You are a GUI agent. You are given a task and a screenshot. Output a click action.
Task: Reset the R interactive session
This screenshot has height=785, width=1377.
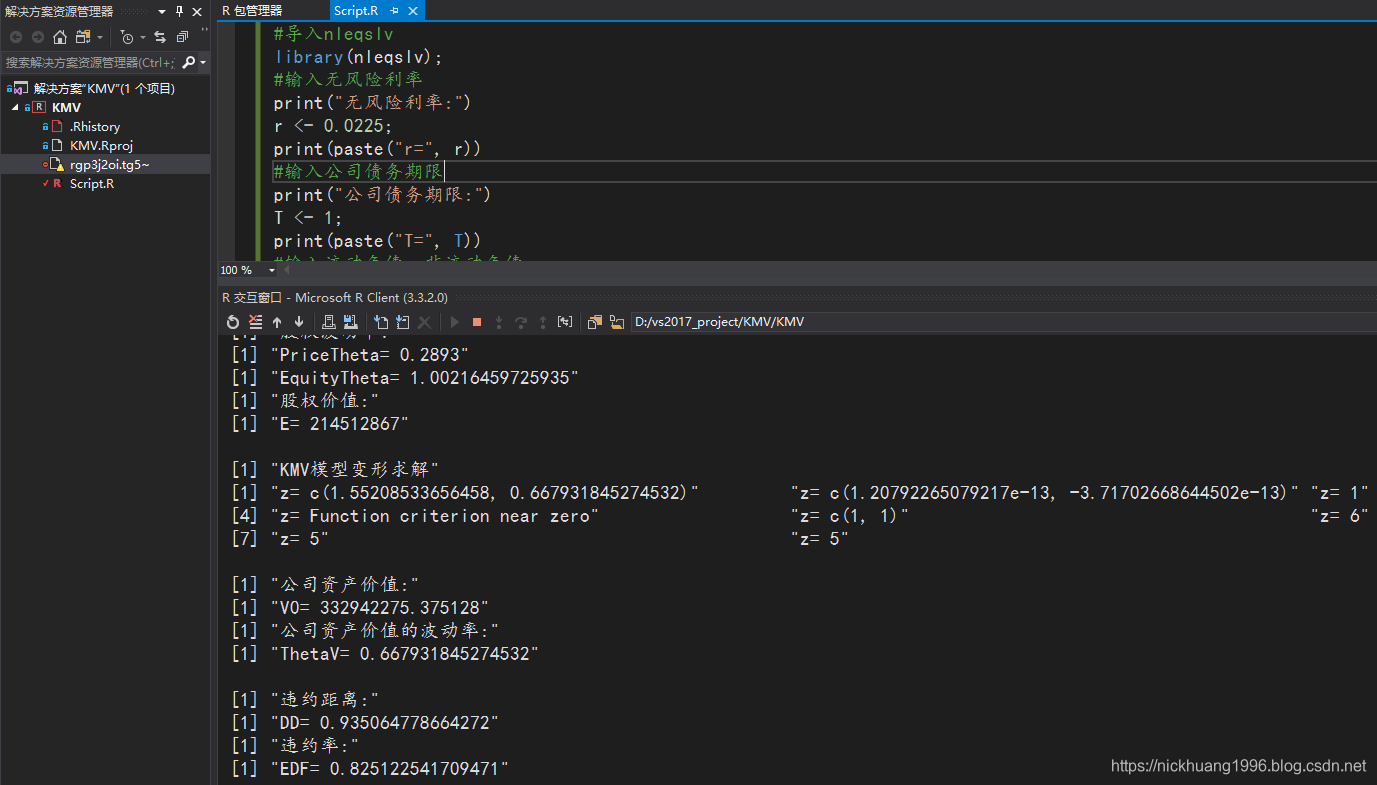click(233, 322)
